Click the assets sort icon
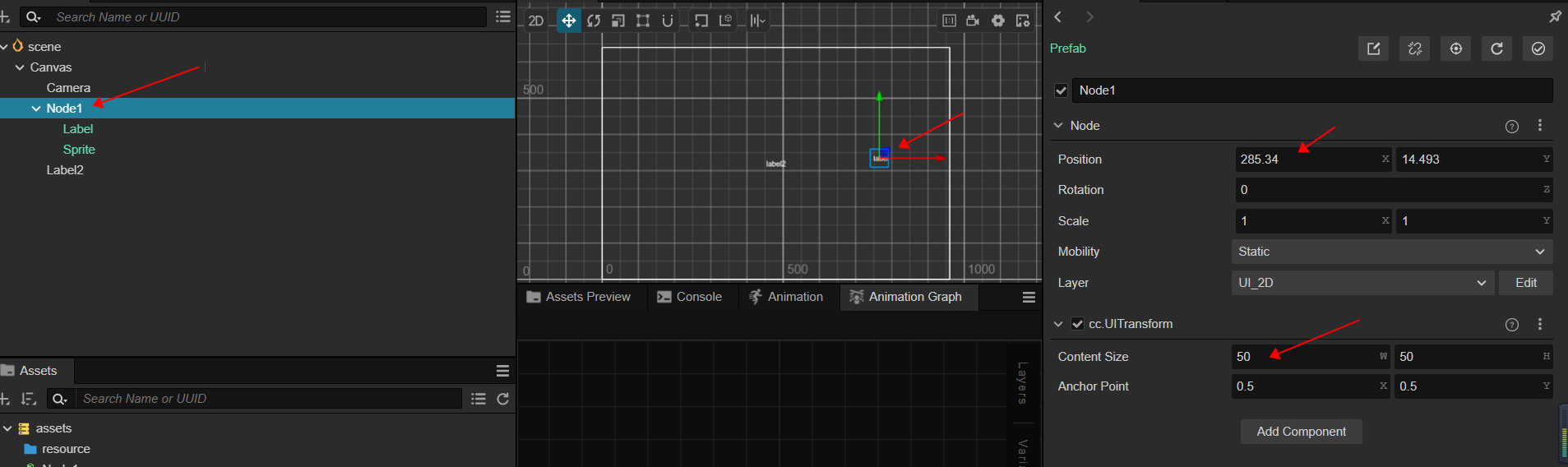 click(x=29, y=399)
